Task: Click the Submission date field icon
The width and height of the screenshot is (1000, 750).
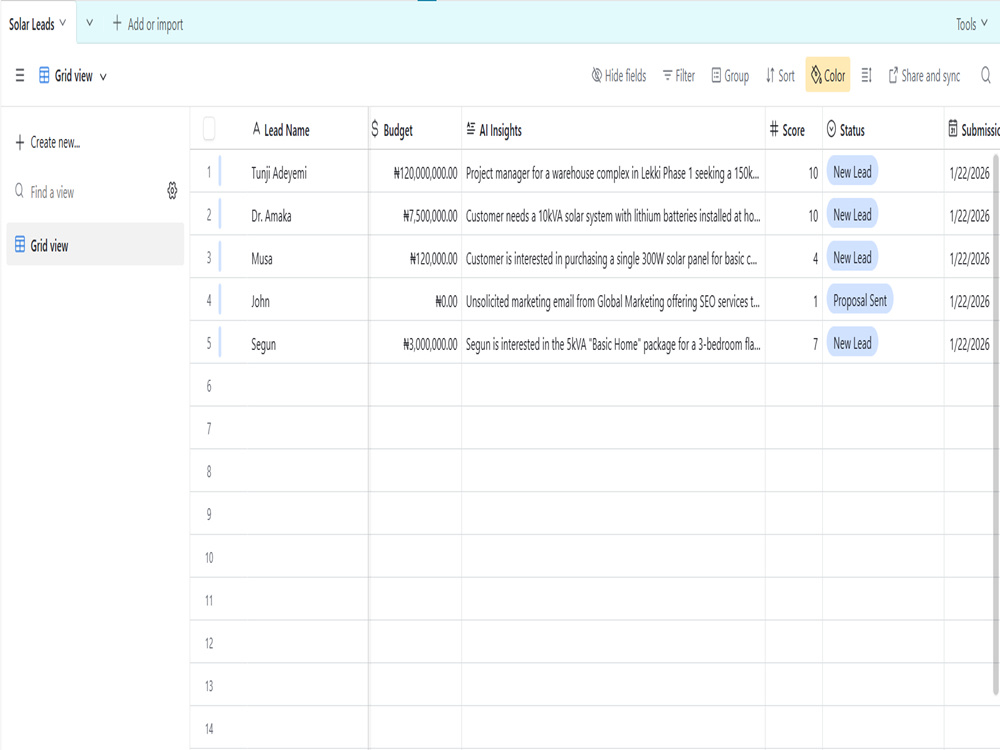Action: (x=953, y=129)
